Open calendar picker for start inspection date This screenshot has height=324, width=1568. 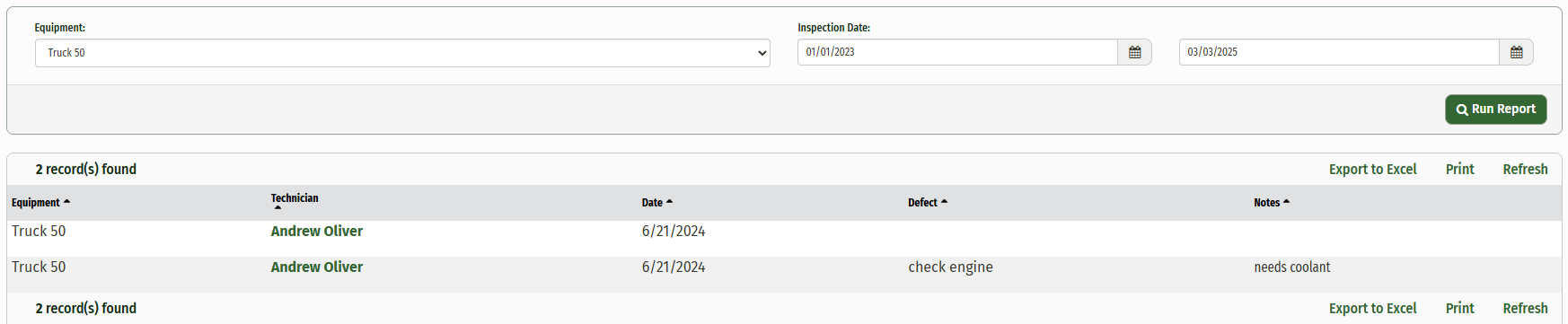1134,52
